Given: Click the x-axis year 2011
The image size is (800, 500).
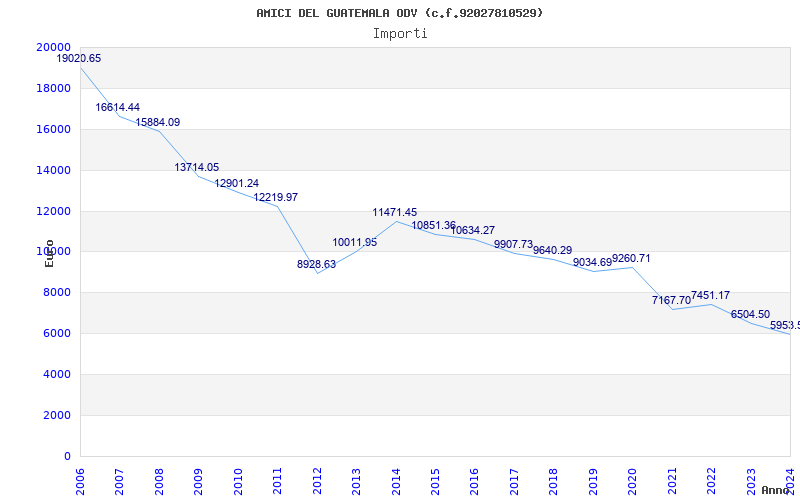Looking at the screenshot, I should (x=277, y=481).
